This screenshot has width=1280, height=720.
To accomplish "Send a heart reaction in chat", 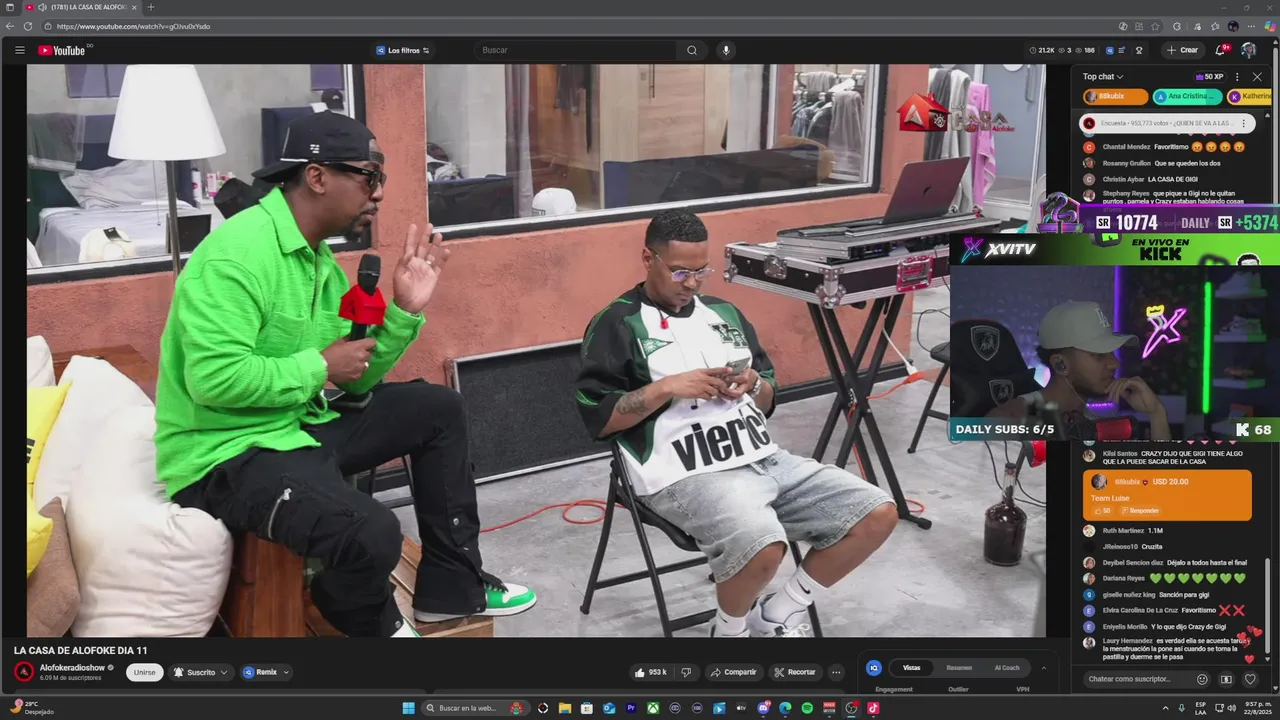I will 1250,679.
